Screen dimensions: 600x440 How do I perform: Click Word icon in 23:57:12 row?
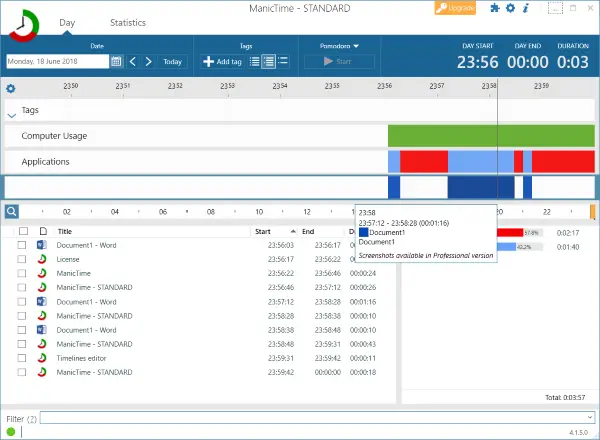42,301
